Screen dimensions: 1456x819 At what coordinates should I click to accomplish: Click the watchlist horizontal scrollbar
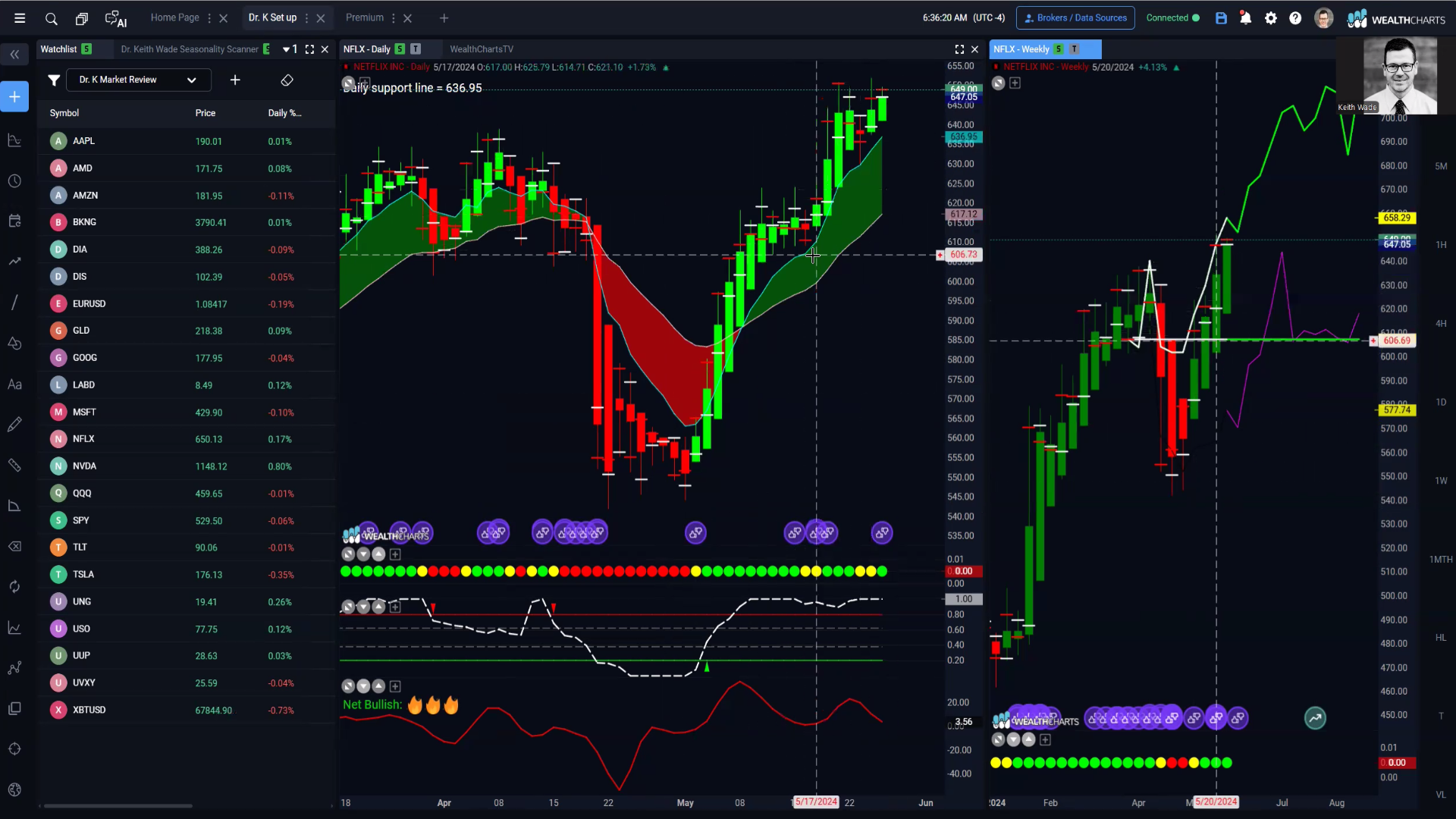tap(118, 806)
